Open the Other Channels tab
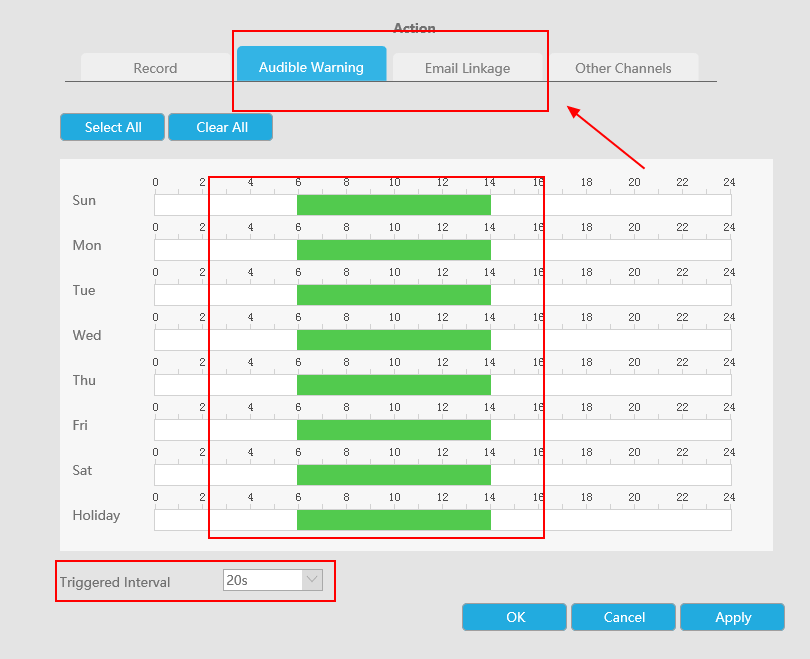The width and height of the screenshot is (810, 659). point(623,68)
